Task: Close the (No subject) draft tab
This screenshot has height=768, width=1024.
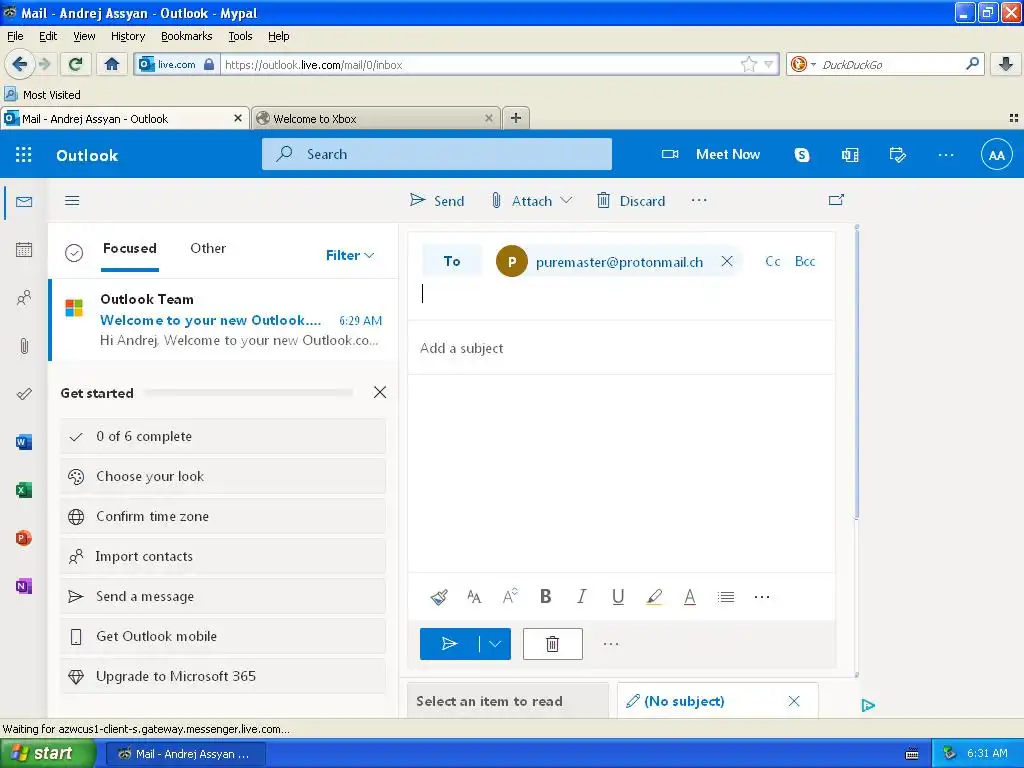Action: [794, 701]
